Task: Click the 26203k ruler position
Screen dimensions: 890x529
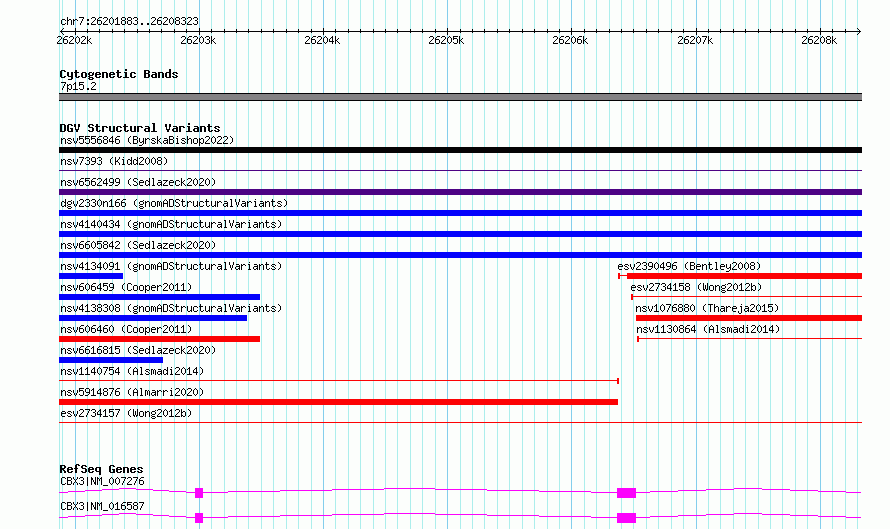Action: pyautogui.click(x=198, y=40)
